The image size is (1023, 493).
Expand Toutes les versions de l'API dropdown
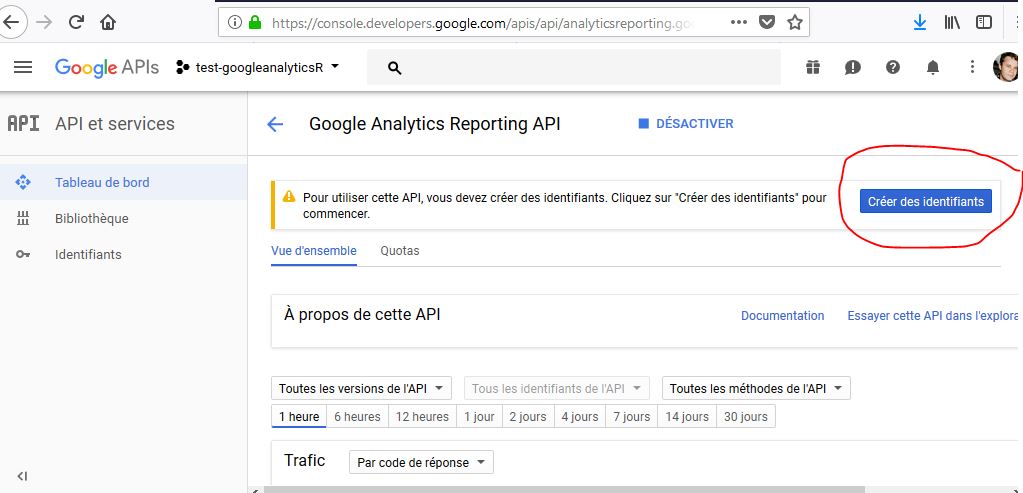(361, 389)
